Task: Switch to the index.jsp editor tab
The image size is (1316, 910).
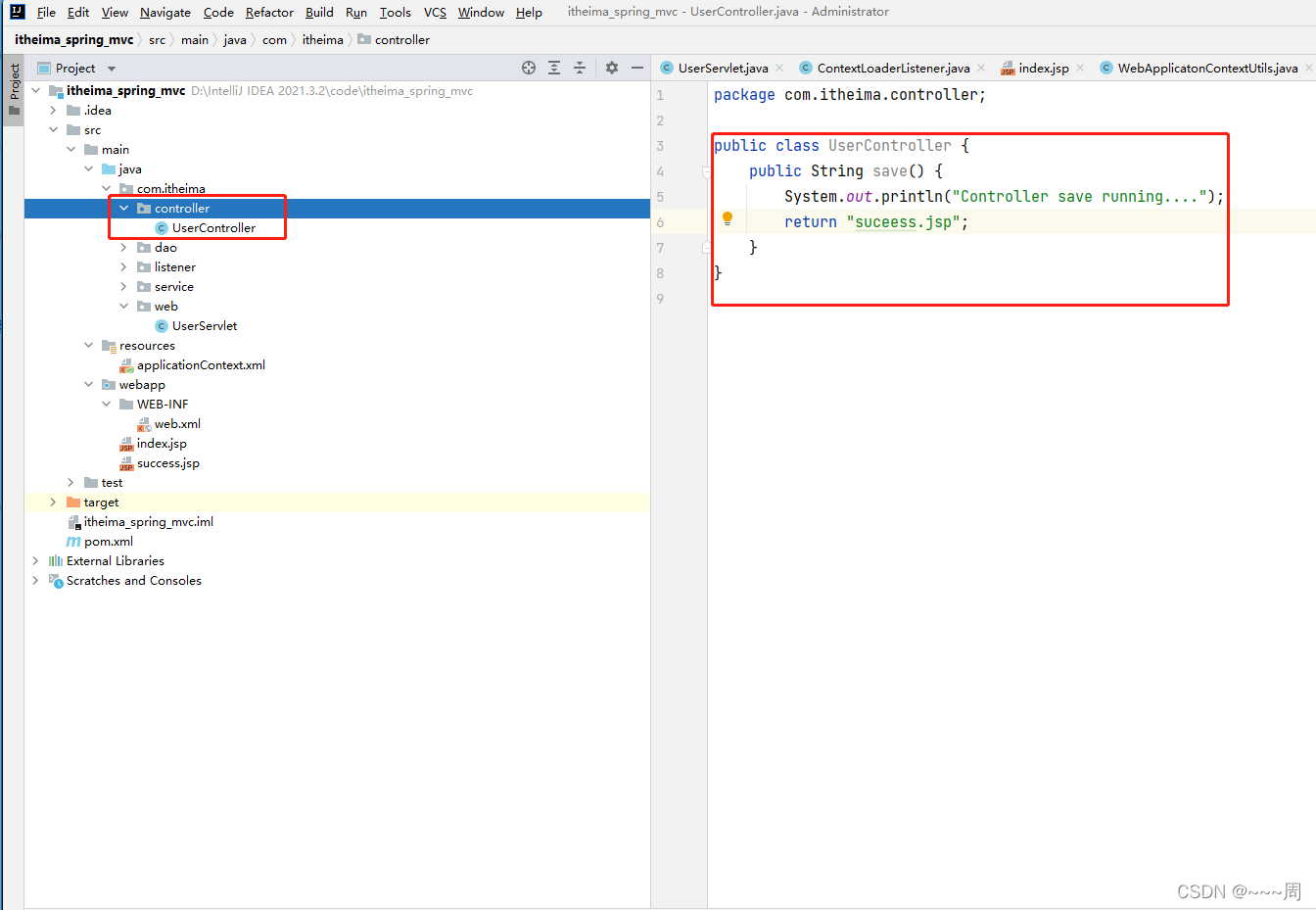Action: (1044, 68)
